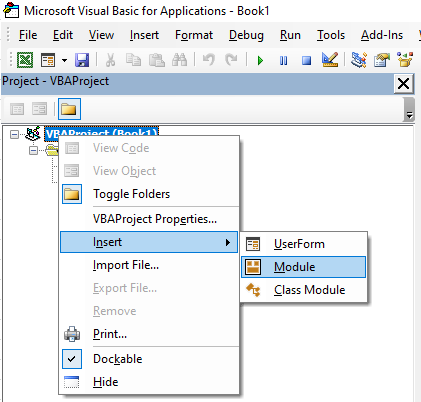Click the Insert UserForm toolbar icon
Viewport: 421px width, 402px height.
(48, 60)
